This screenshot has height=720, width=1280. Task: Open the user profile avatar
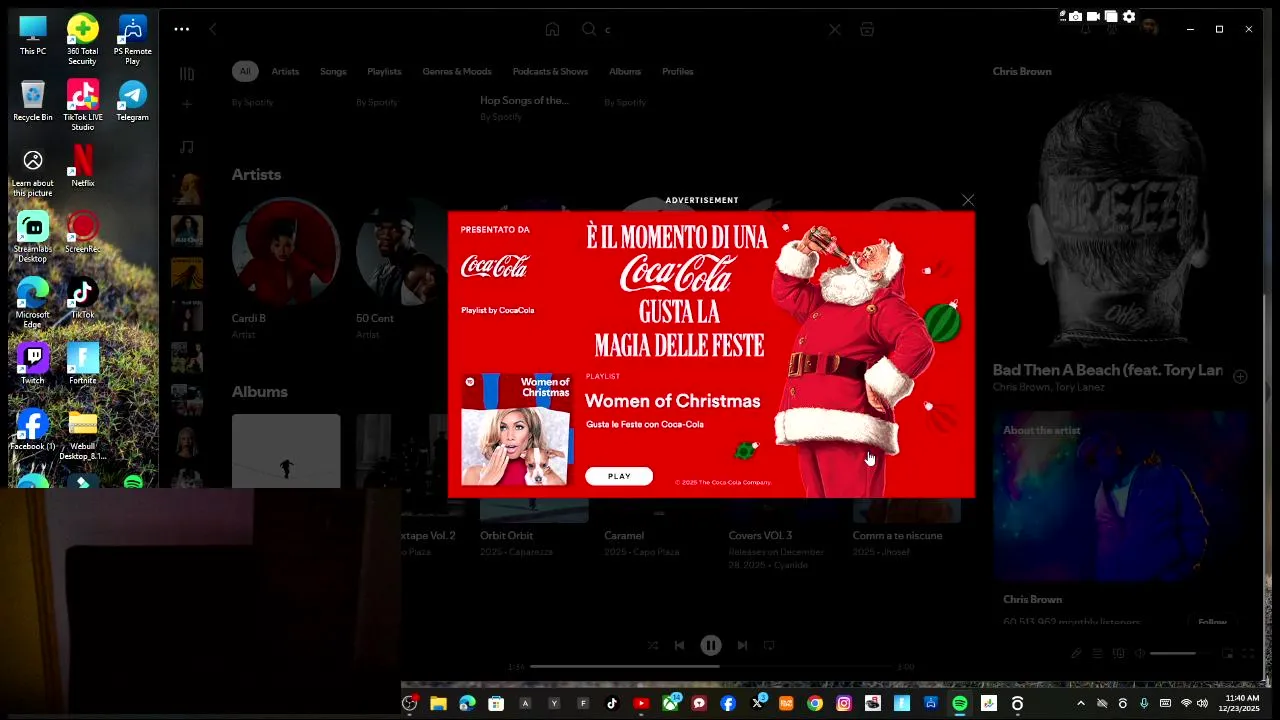tap(1150, 27)
